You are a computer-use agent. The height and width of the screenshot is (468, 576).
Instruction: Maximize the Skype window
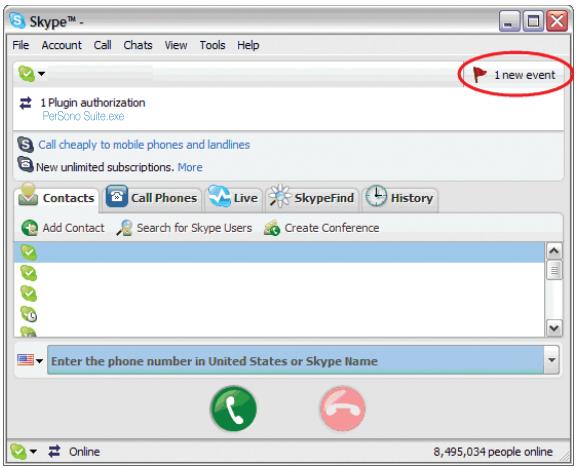533,21
